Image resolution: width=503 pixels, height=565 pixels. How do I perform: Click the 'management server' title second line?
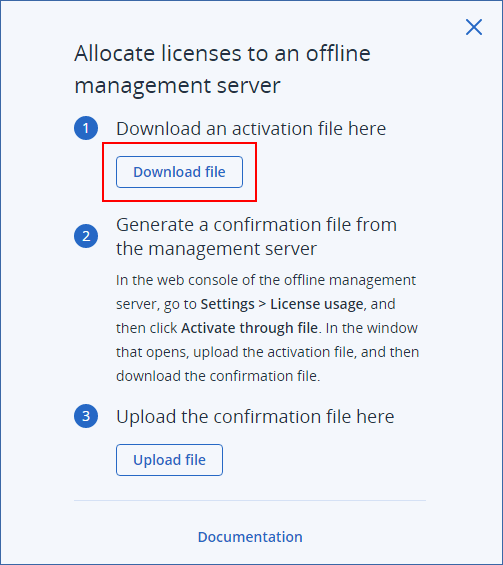point(177,86)
